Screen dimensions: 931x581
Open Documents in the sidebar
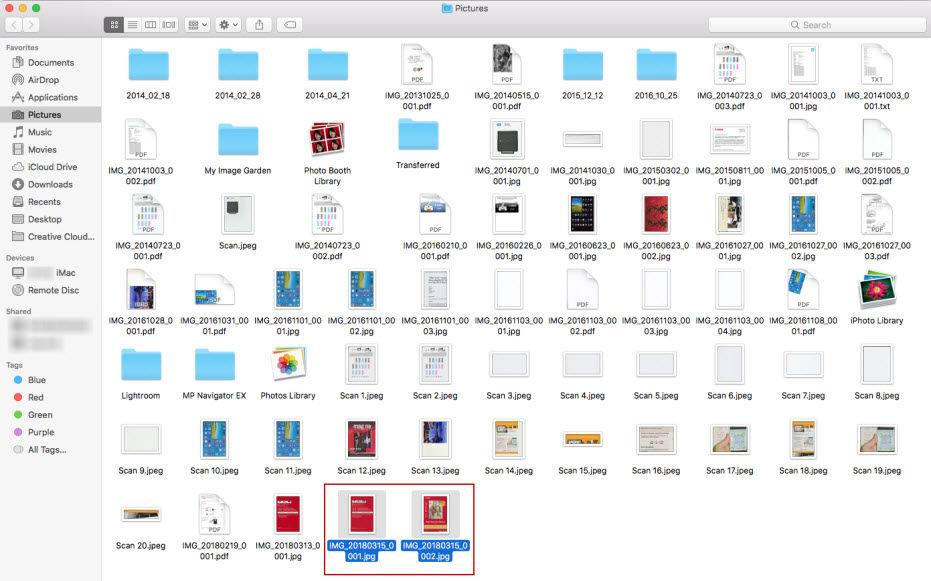50,62
